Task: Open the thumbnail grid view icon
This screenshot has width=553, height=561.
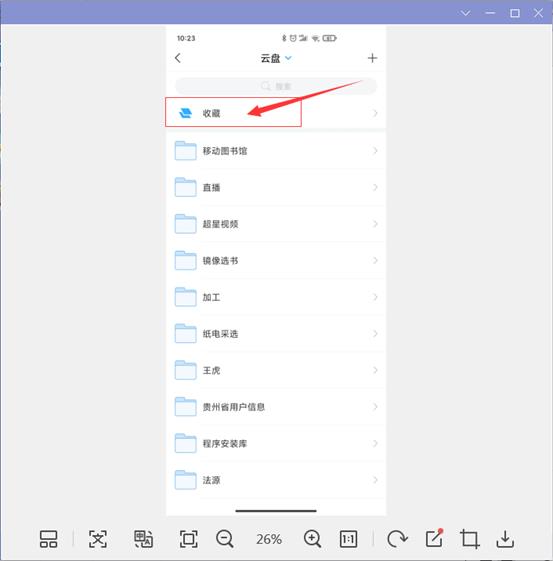Action: [x=48, y=539]
